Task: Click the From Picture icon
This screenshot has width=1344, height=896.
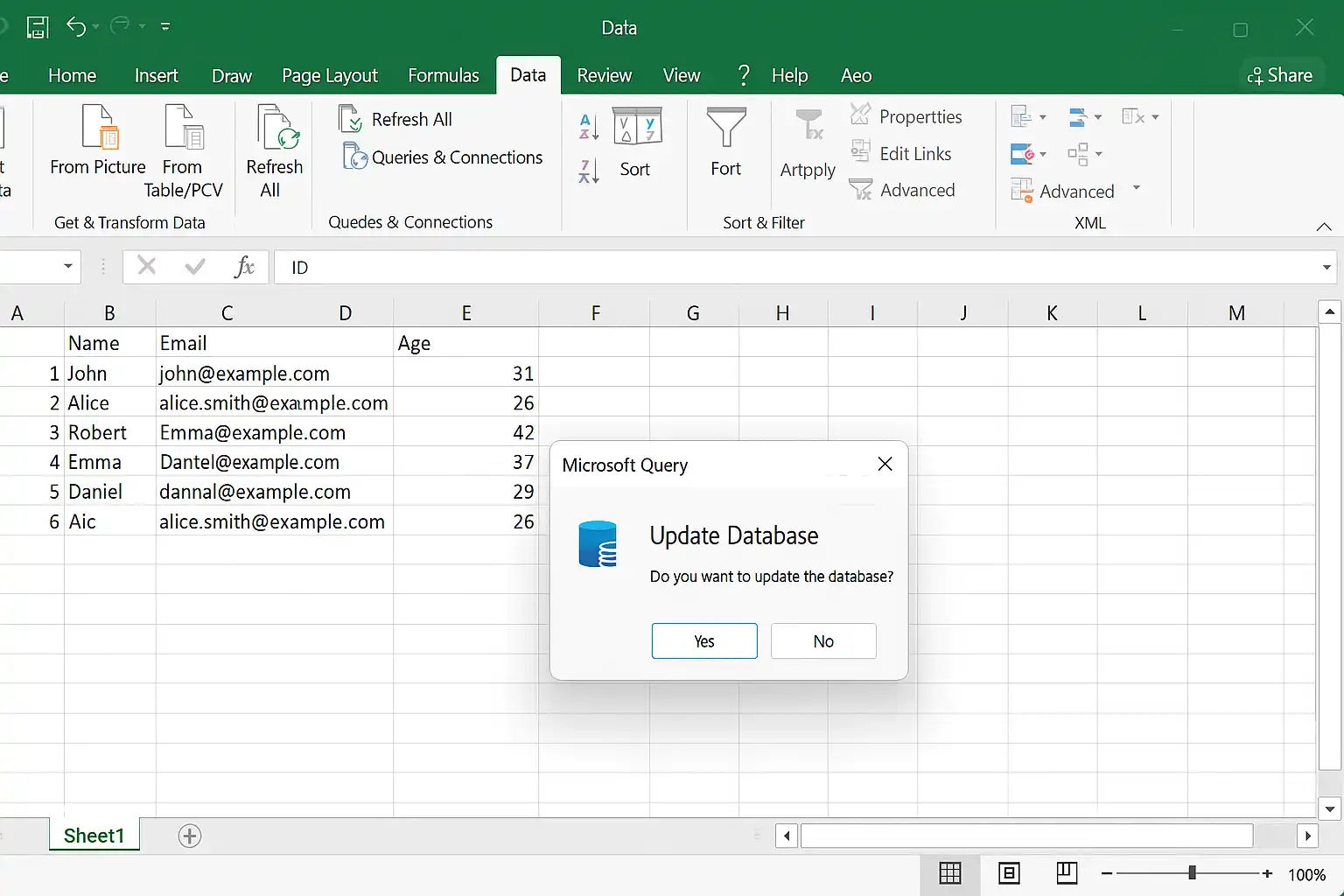Action: (x=99, y=128)
